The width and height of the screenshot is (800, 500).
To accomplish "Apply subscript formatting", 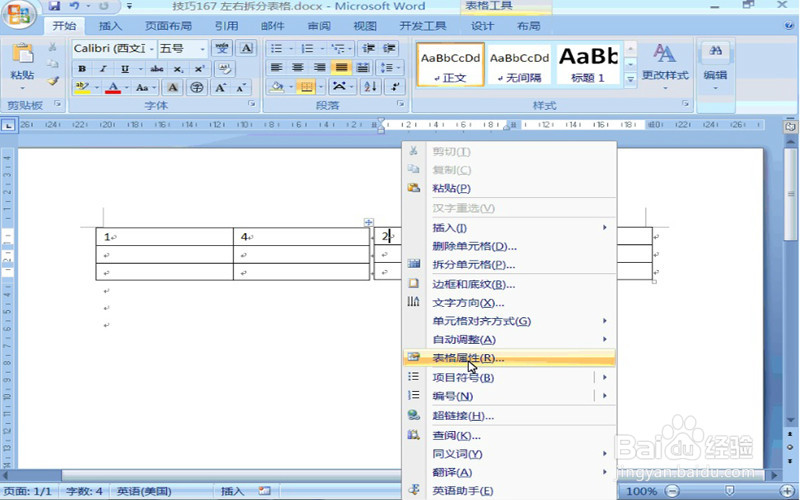I will click(x=178, y=68).
